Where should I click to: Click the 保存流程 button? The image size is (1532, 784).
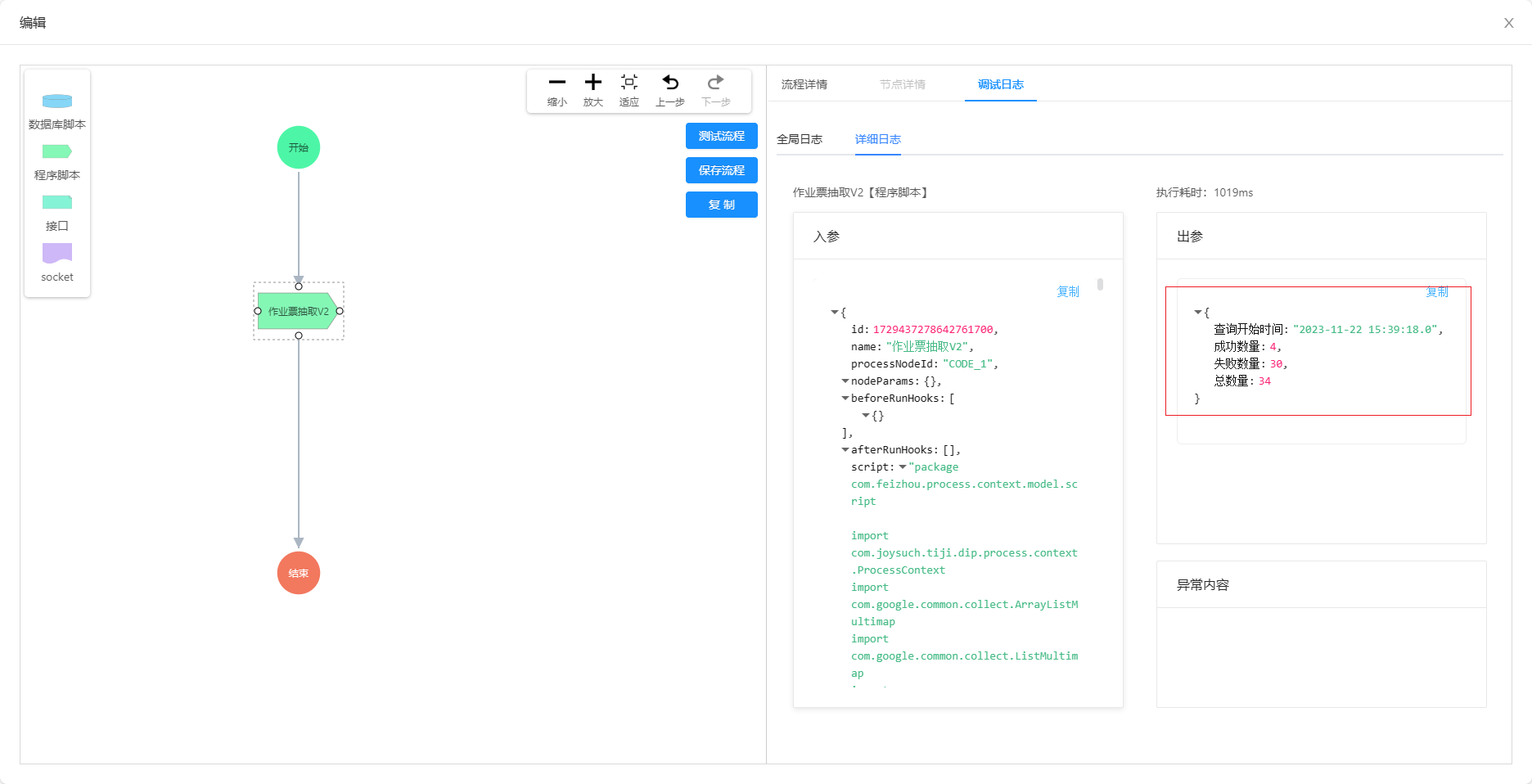tap(722, 170)
